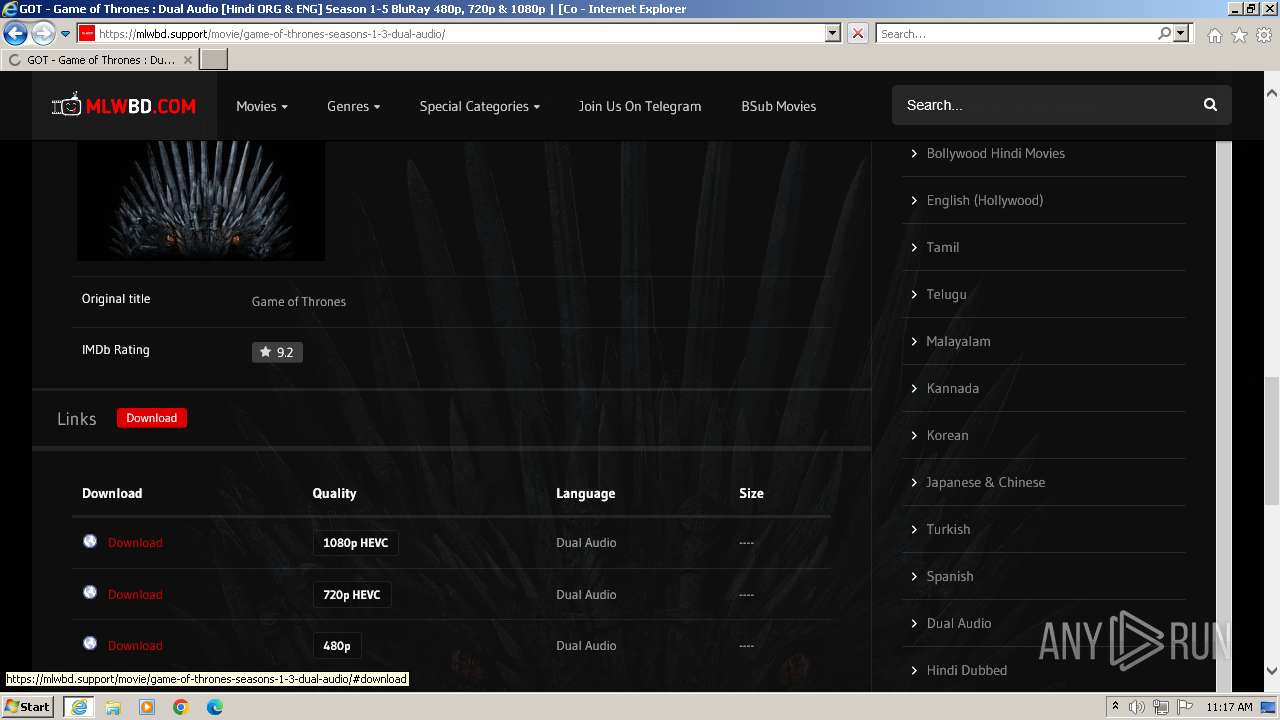Click the 1080p HEVC Download link
This screenshot has height=720, width=1280.
point(135,542)
